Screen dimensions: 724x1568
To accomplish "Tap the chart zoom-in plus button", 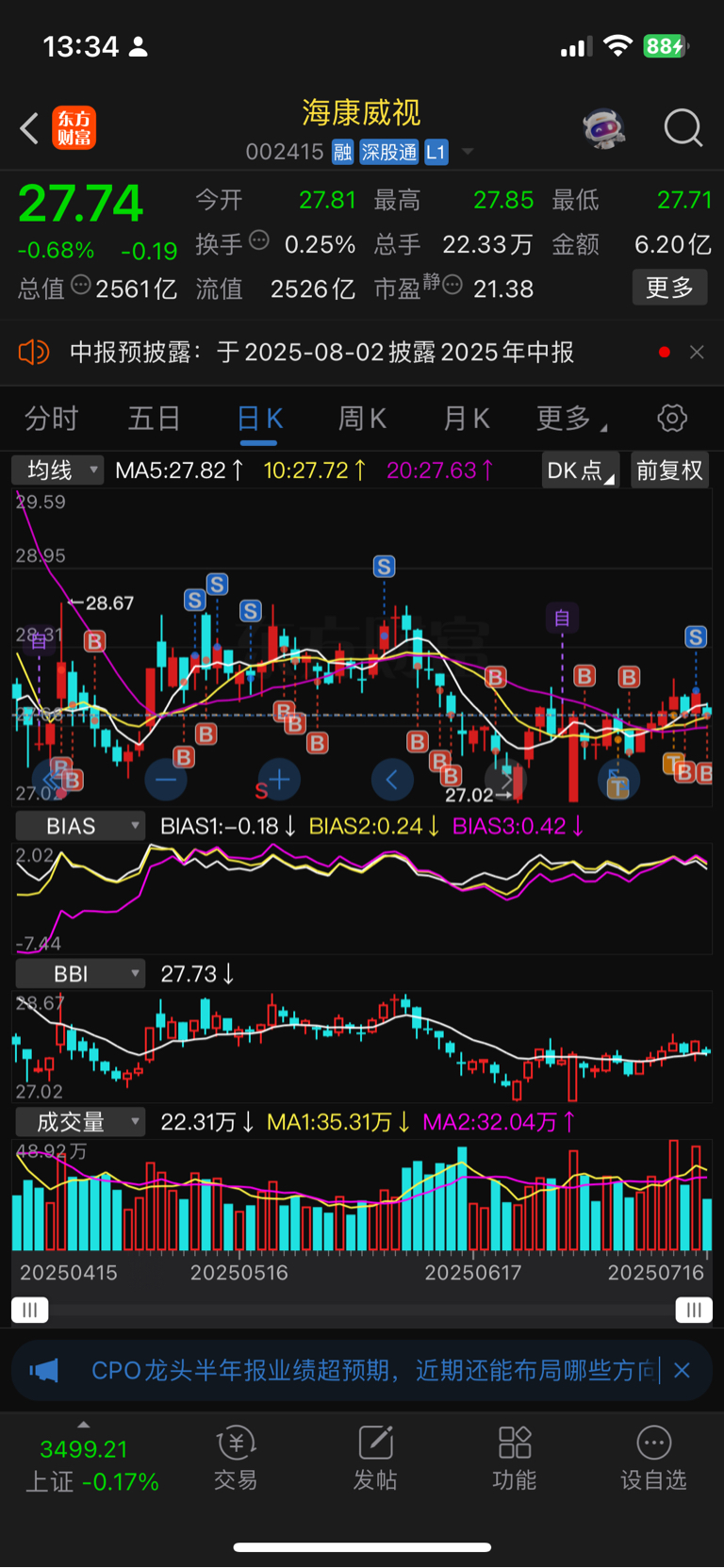I will tap(279, 780).
